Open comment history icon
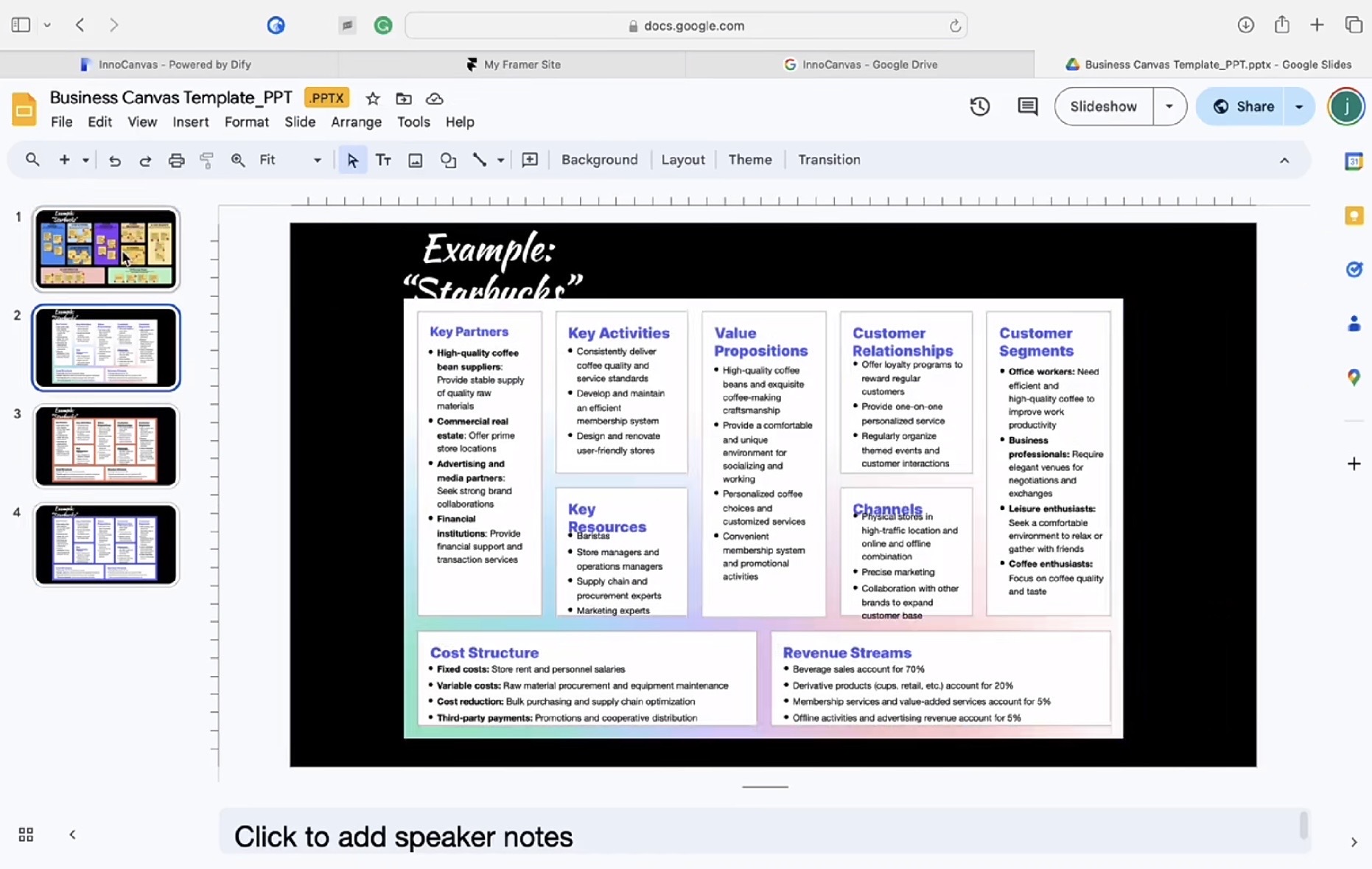The width and height of the screenshot is (1372, 869). pos(1027,106)
